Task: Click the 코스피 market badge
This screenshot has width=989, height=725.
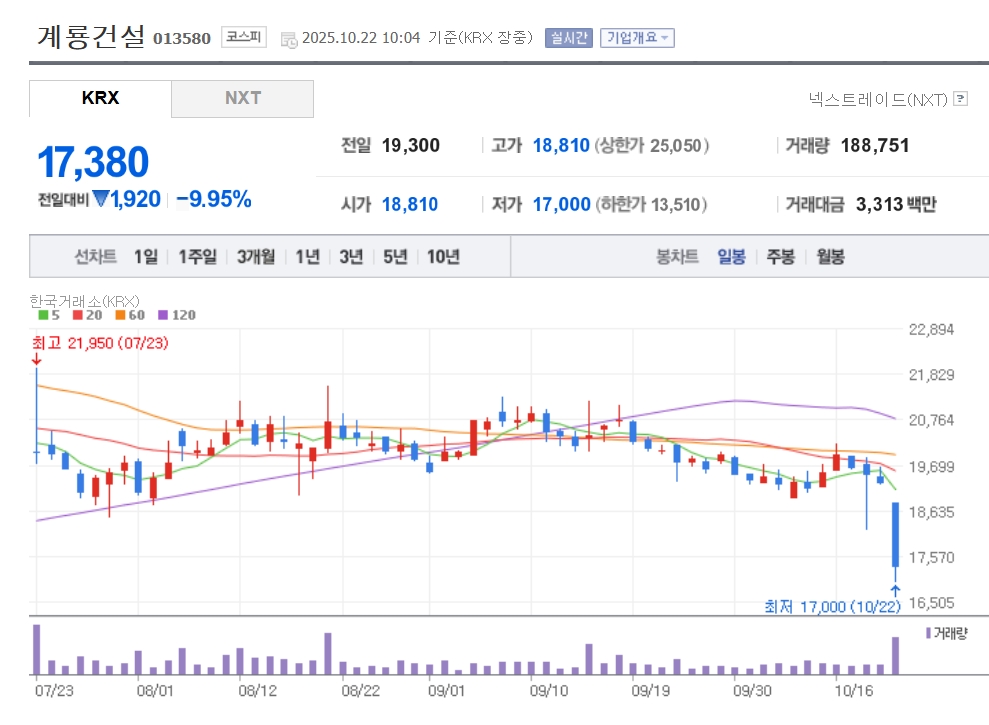Action: click(243, 37)
